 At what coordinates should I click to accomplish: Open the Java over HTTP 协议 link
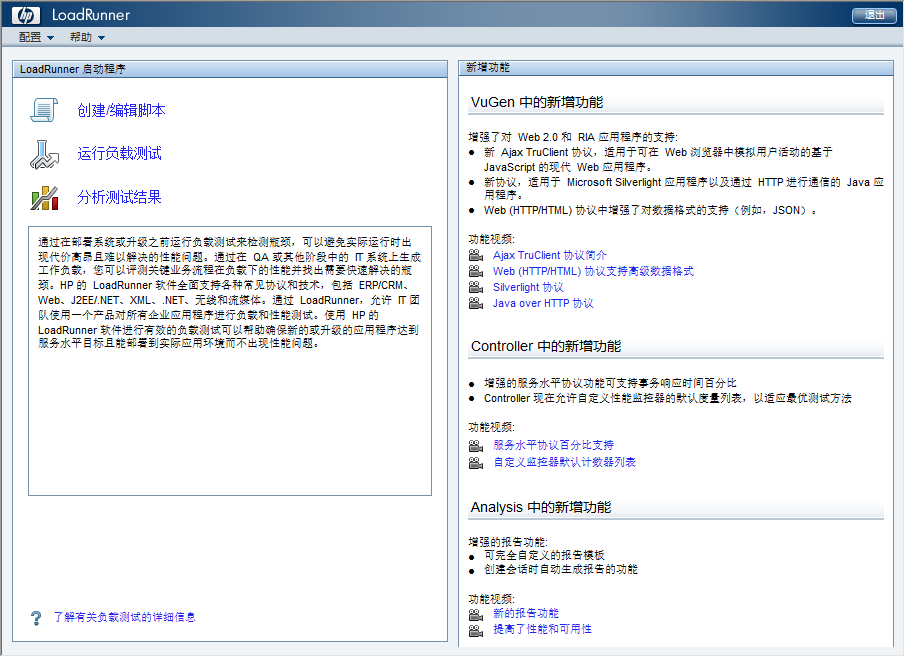[x=543, y=304]
